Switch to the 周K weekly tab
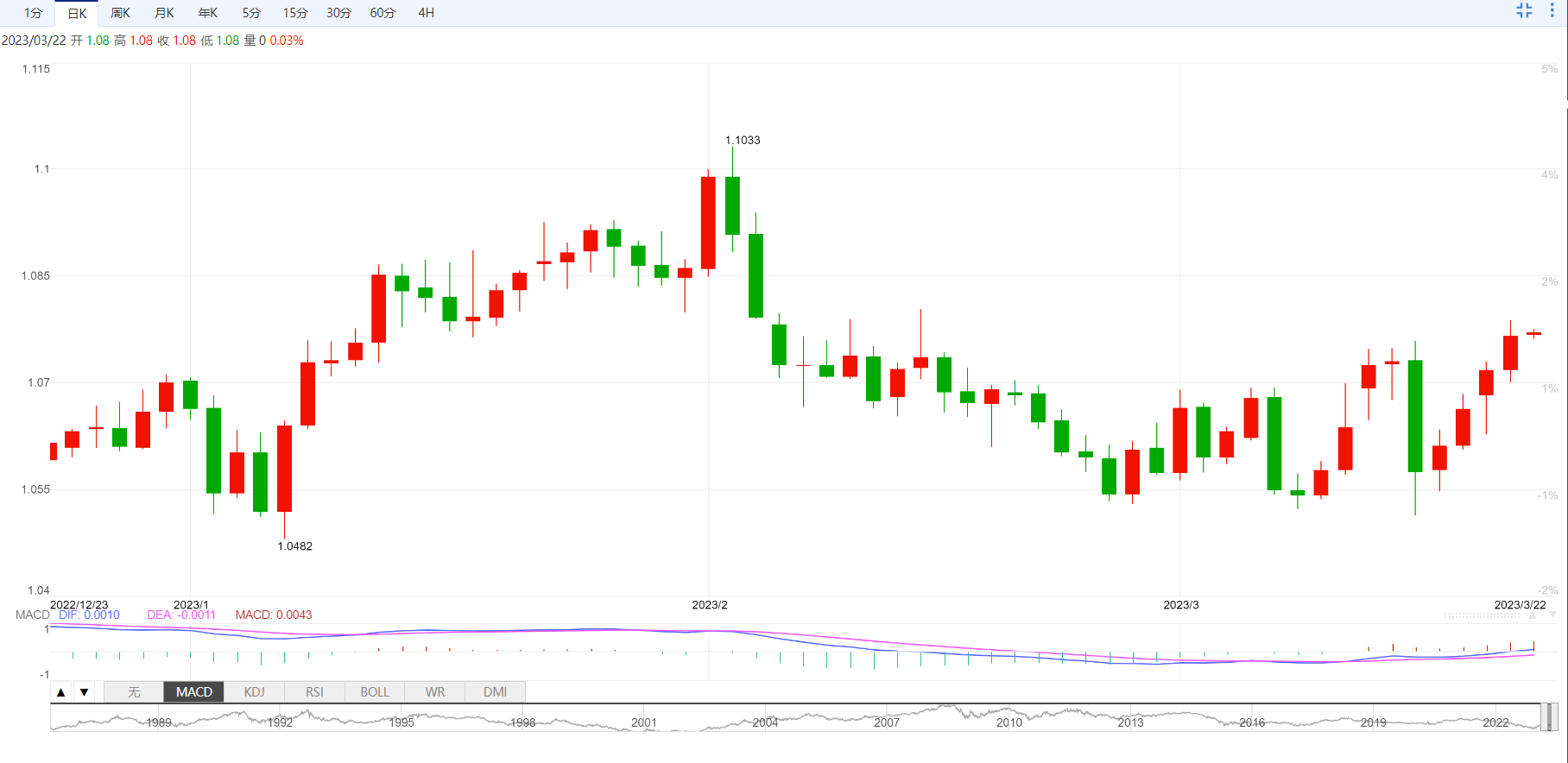Viewport: 1568px width, 763px height. 120,13
